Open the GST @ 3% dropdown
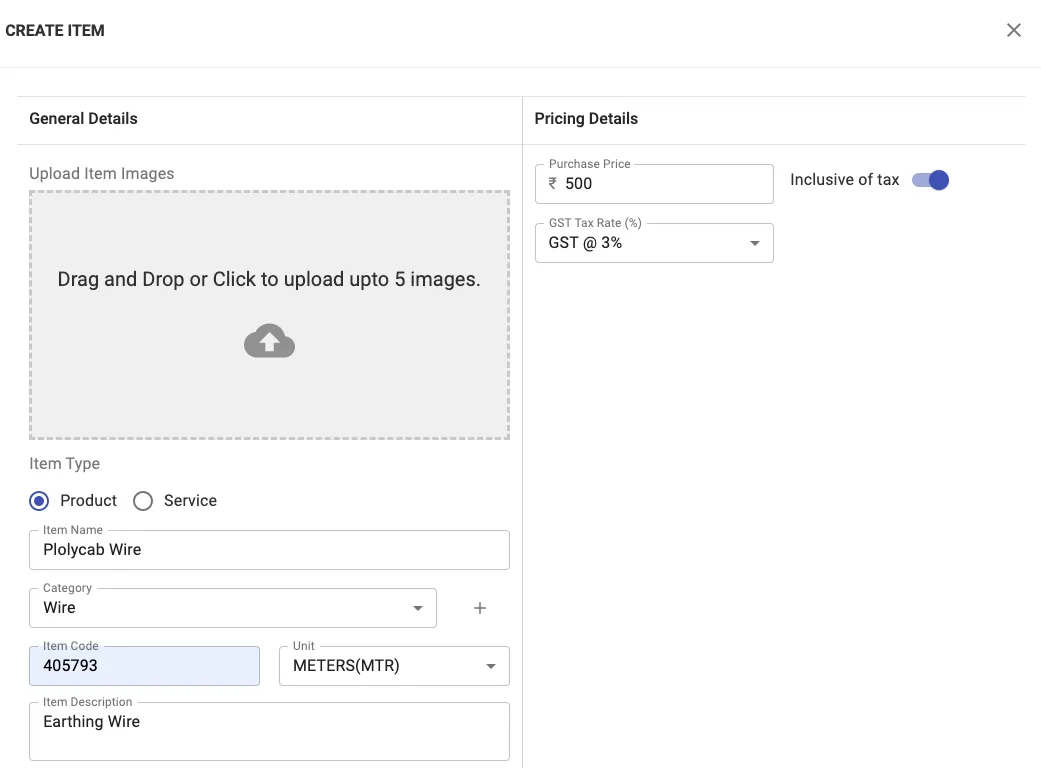Image resolution: width=1041 pixels, height=768 pixels. coord(640,243)
